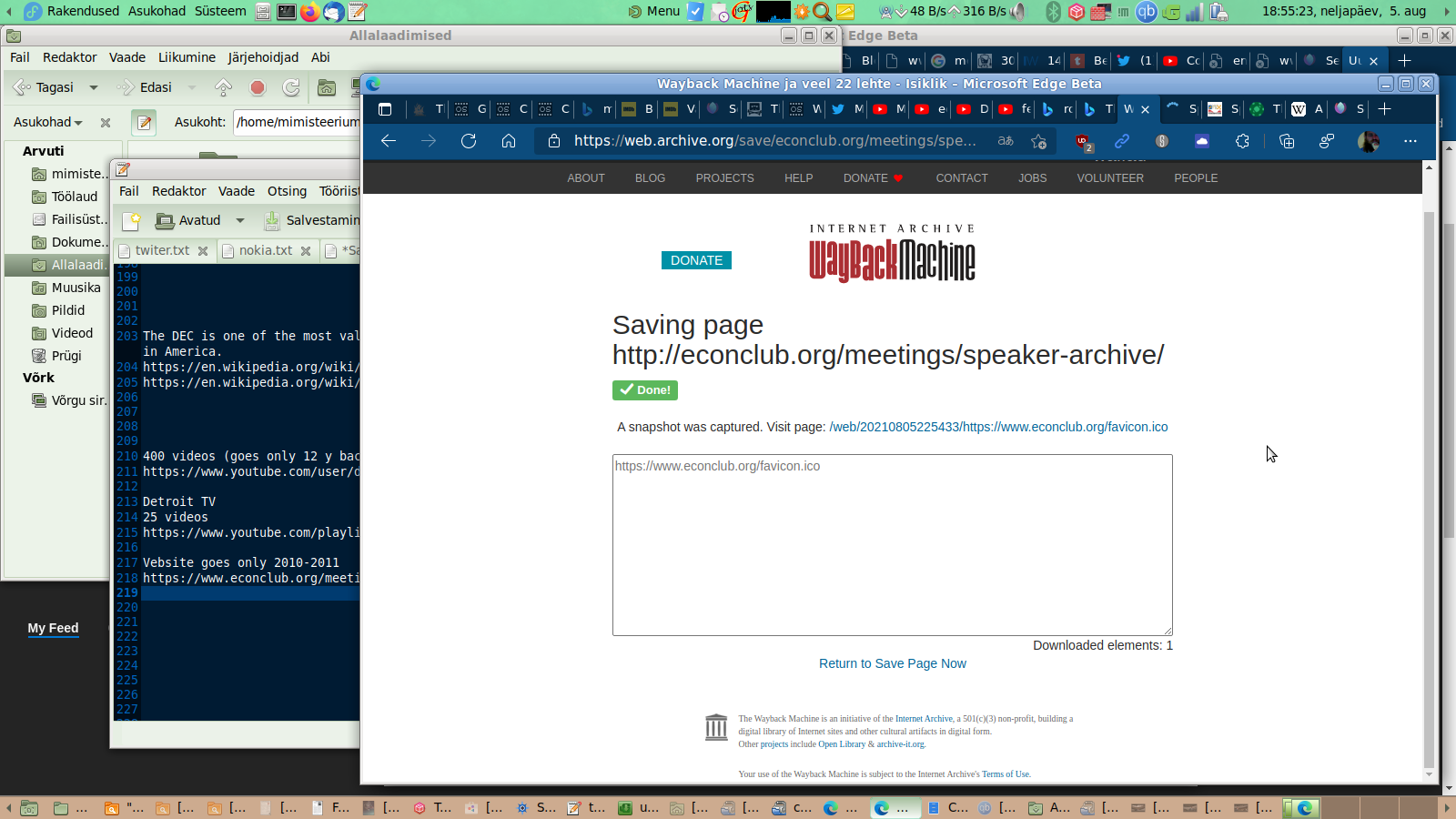1456x819 pixels.
Task: Open volume control speaker icon
Action: [1017, 11]
